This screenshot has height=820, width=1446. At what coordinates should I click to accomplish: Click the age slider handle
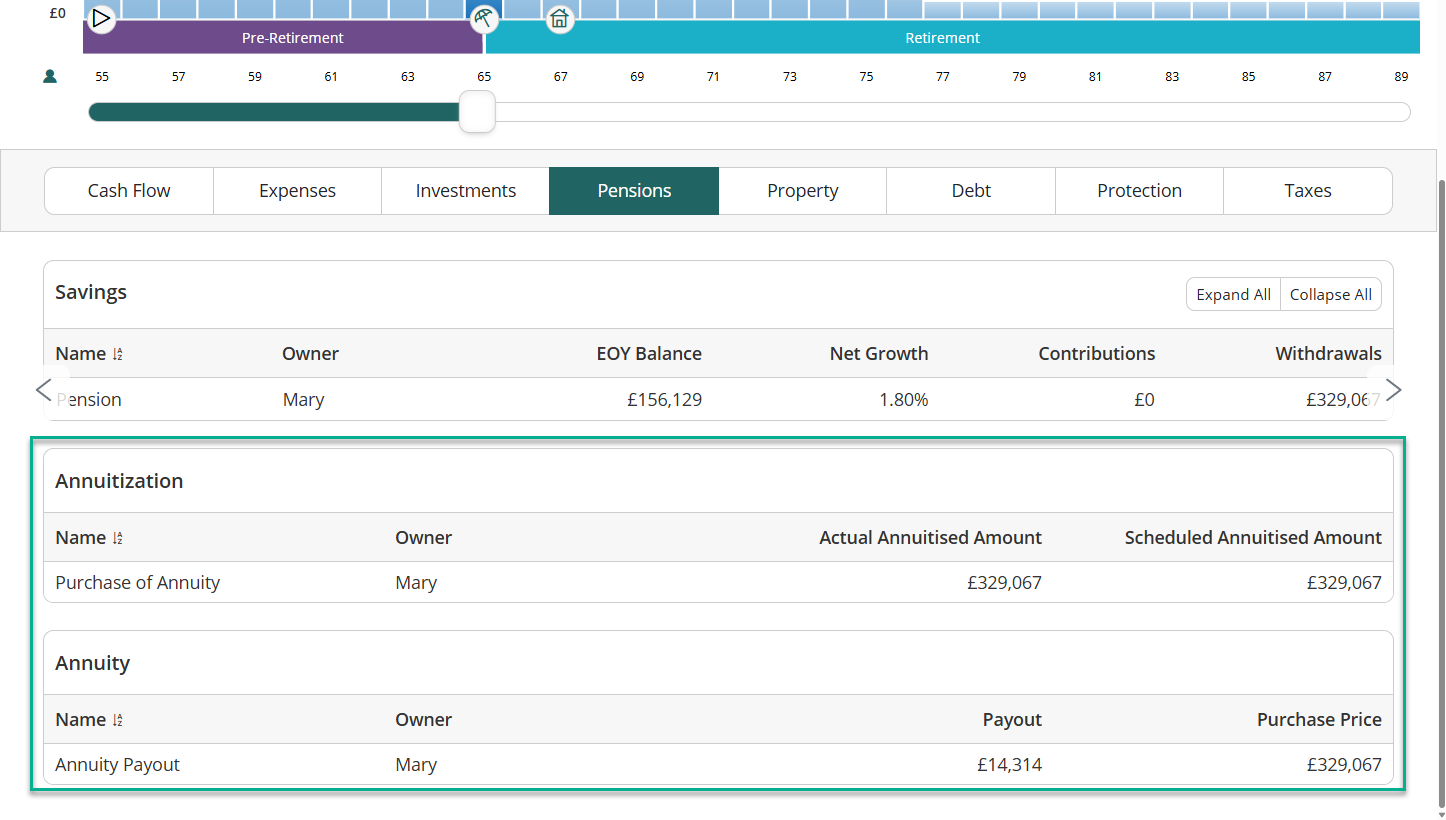pos(477,111)
